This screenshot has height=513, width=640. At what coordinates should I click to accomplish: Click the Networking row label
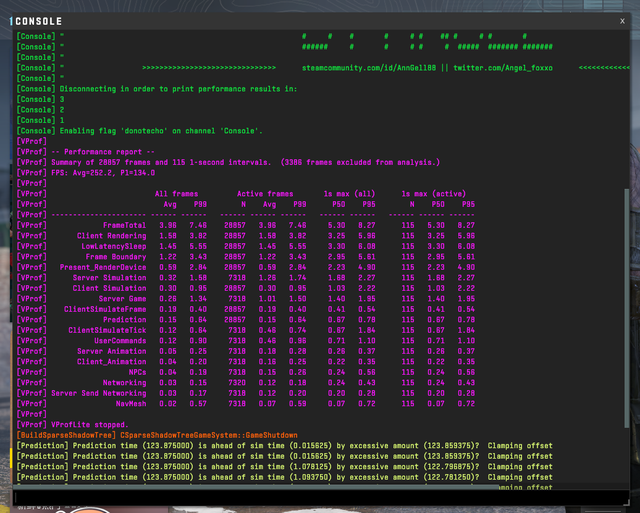point(124,383)
